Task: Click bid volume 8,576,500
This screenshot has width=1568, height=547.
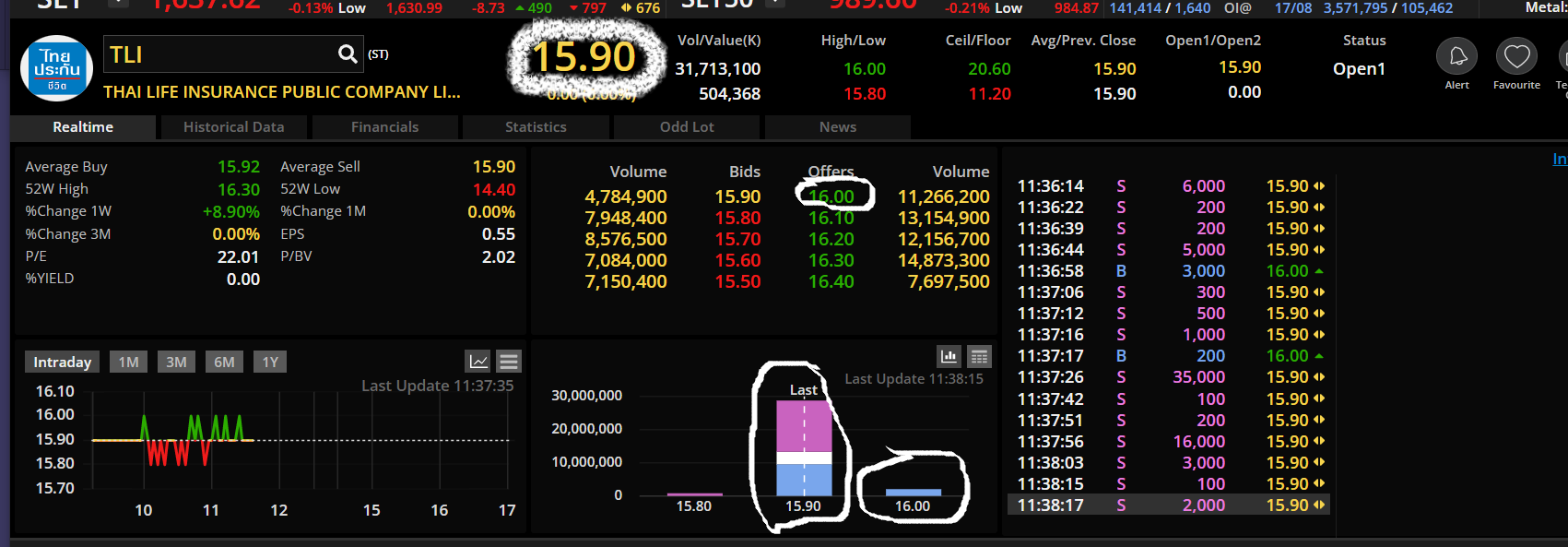Action: (x=626, y=239)
